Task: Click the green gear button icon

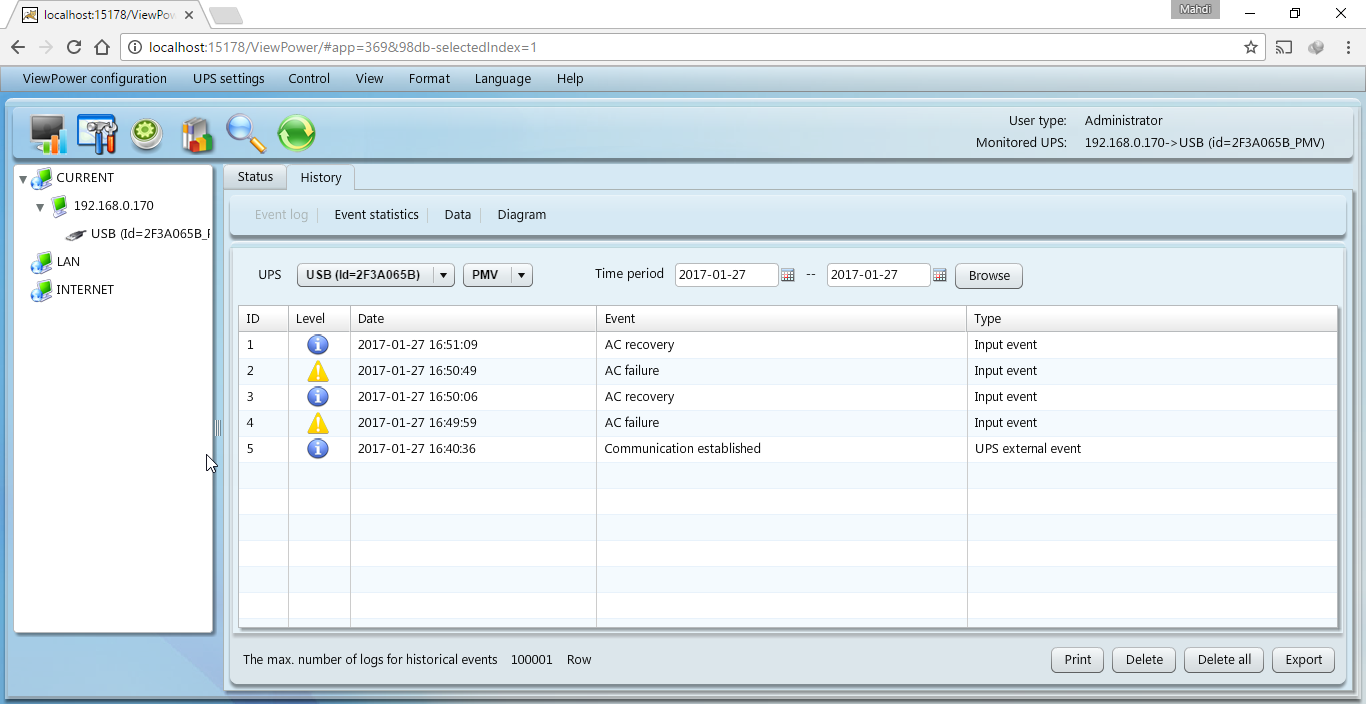Action: [x=147, y=134]
